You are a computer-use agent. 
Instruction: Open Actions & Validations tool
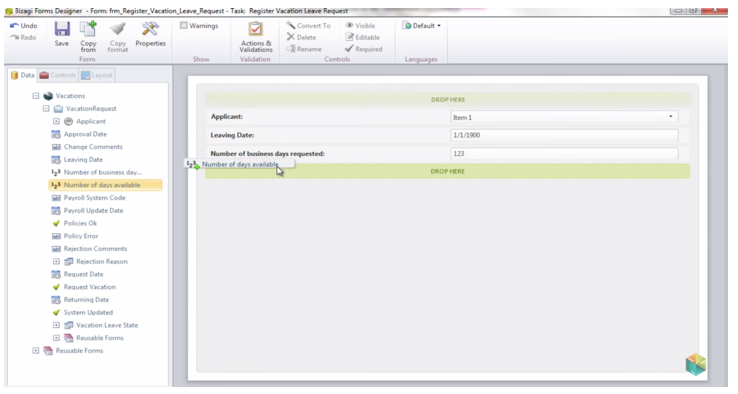(x=256, y=30)
